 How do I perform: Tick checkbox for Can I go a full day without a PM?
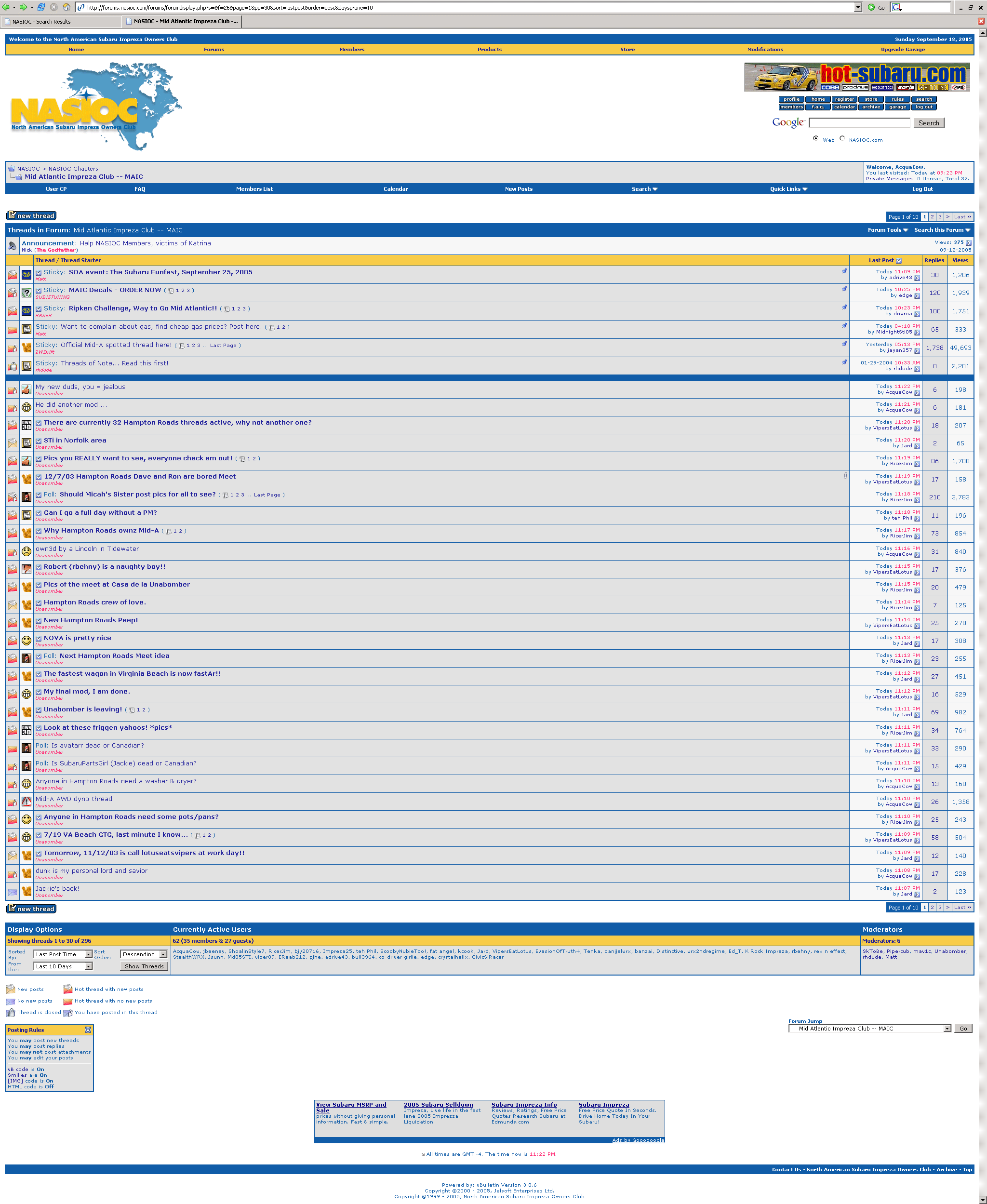click(x=39, y=513)
